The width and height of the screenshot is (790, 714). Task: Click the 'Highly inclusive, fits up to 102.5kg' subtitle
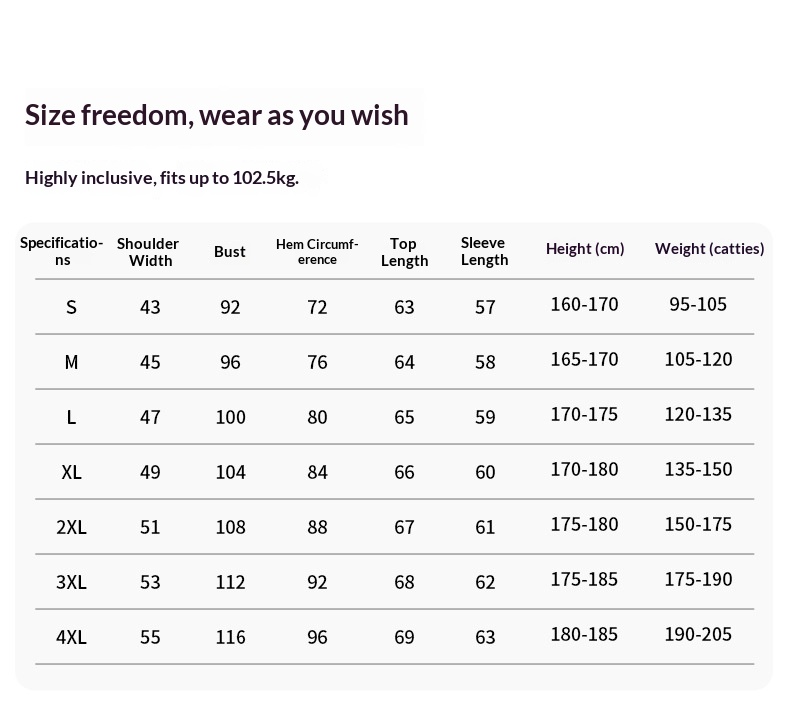point(161,178)
